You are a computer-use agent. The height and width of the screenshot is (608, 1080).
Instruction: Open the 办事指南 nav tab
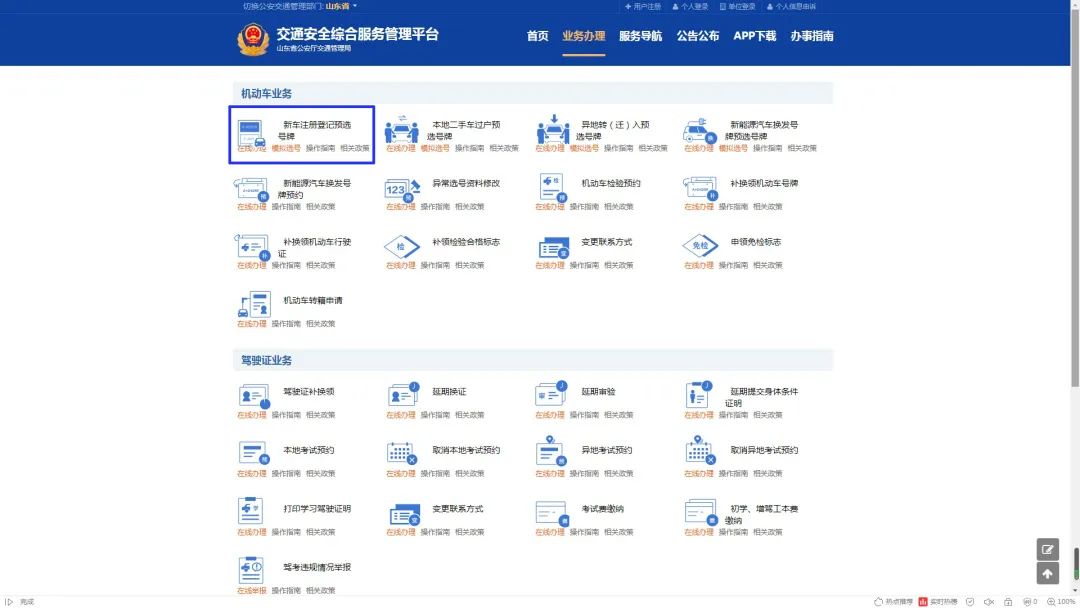[811, 36]
